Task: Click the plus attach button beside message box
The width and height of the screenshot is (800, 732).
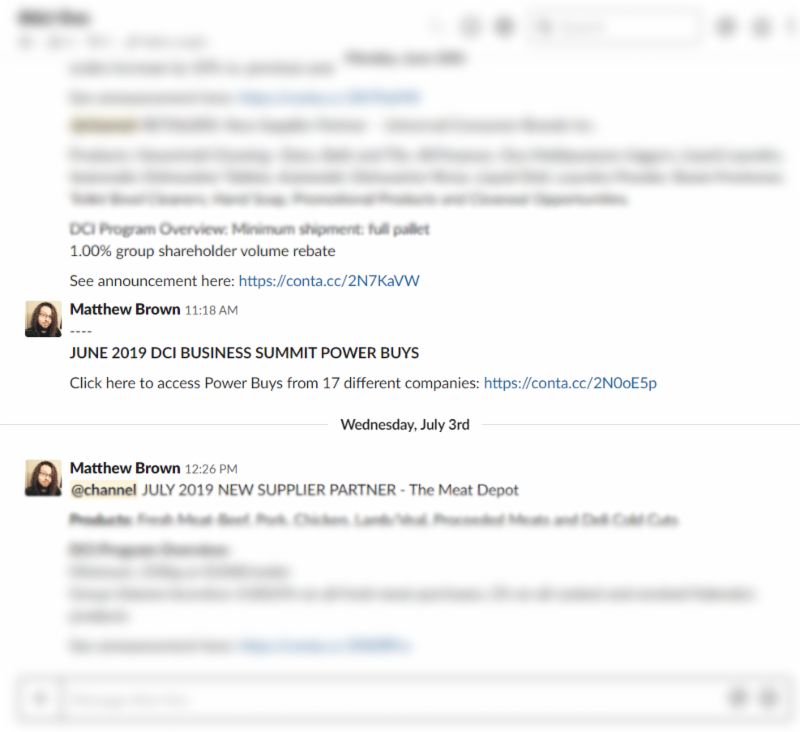Action: coord(40,698)
